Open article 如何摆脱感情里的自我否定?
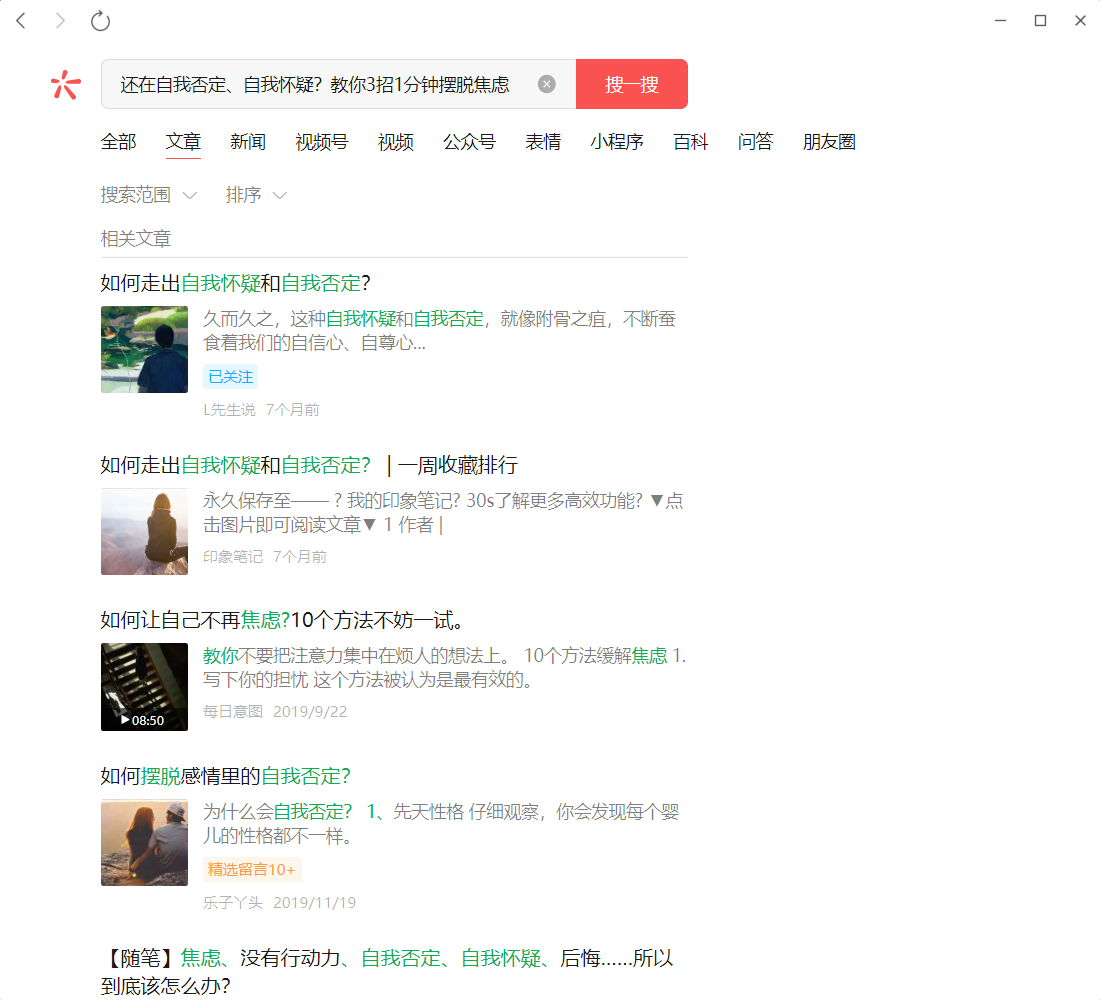Viewport: 1100px width, 1000px height. point(225,776)
